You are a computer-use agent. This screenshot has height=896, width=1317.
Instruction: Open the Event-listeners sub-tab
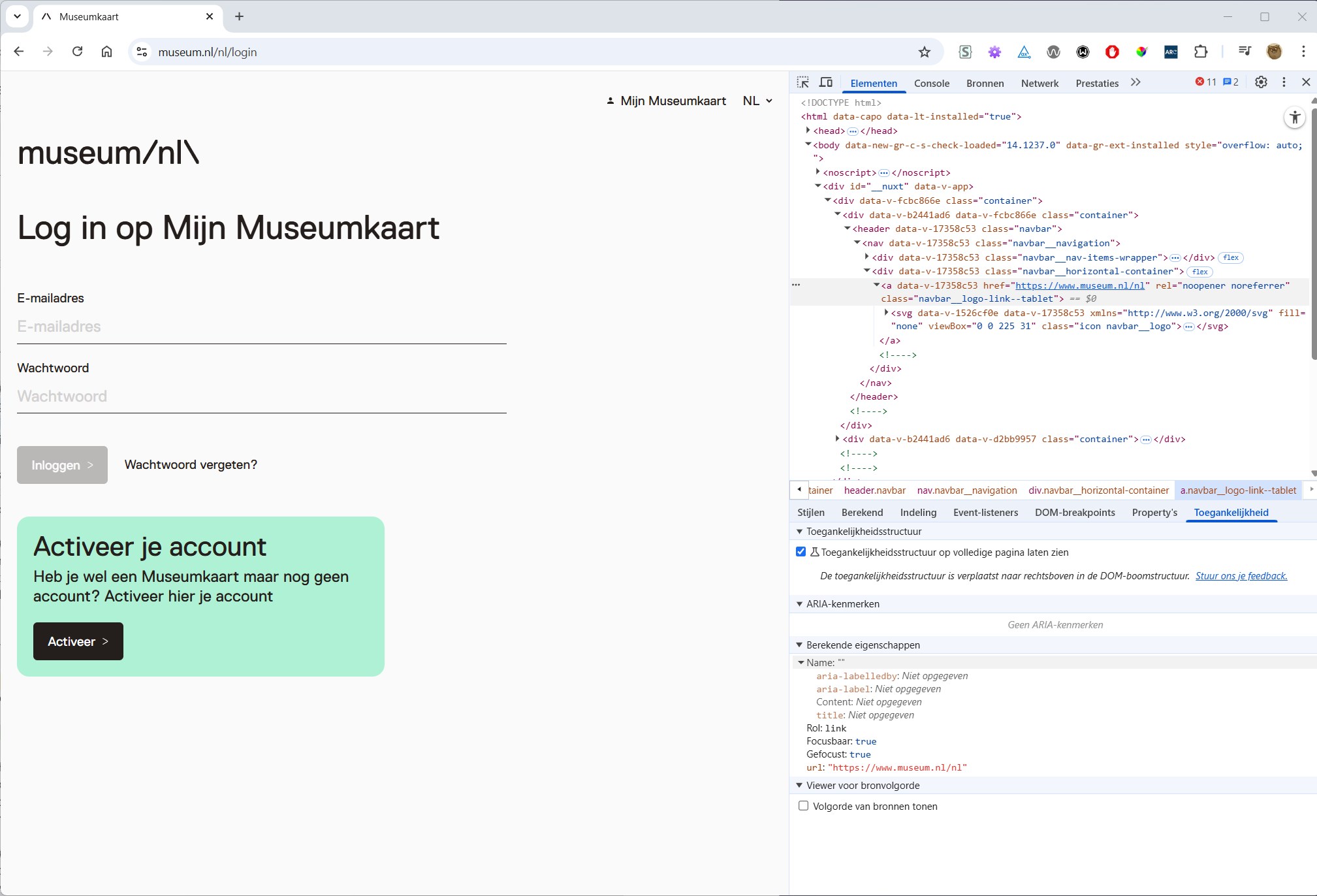(985, 512)
